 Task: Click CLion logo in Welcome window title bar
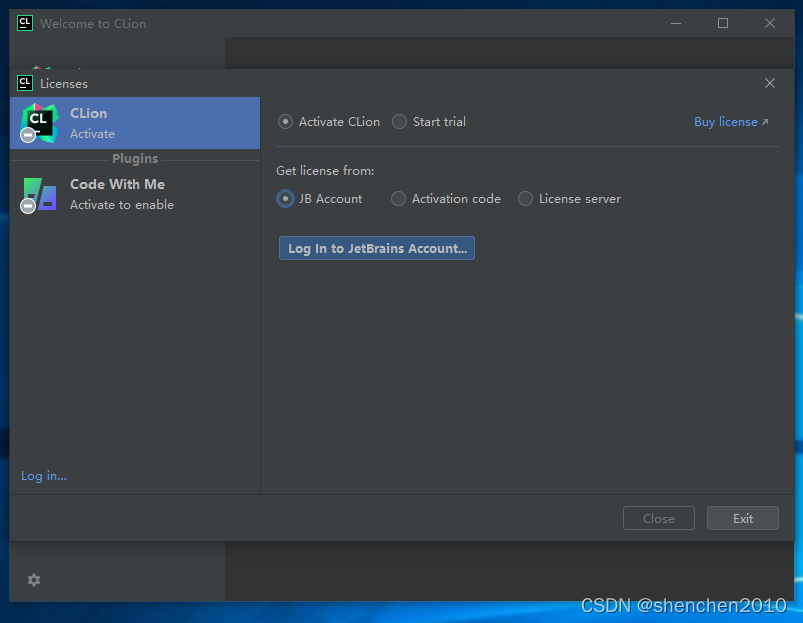pyautogui.click(x=25, y=23)
